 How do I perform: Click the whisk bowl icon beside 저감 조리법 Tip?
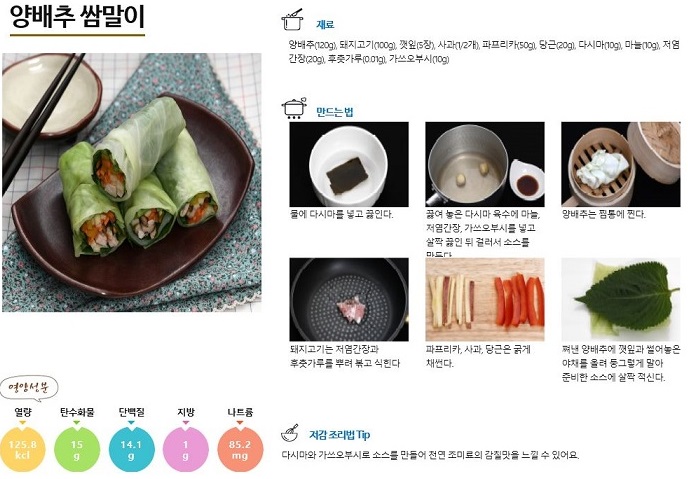290,433
